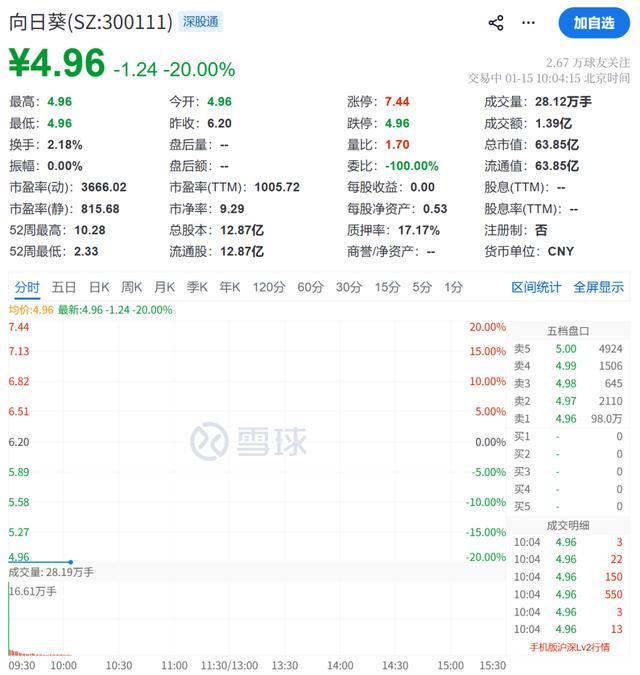Click the 市盈率(TTM) value 1005.72
This screenshot has width=640, height=675.
pos(277,187)
